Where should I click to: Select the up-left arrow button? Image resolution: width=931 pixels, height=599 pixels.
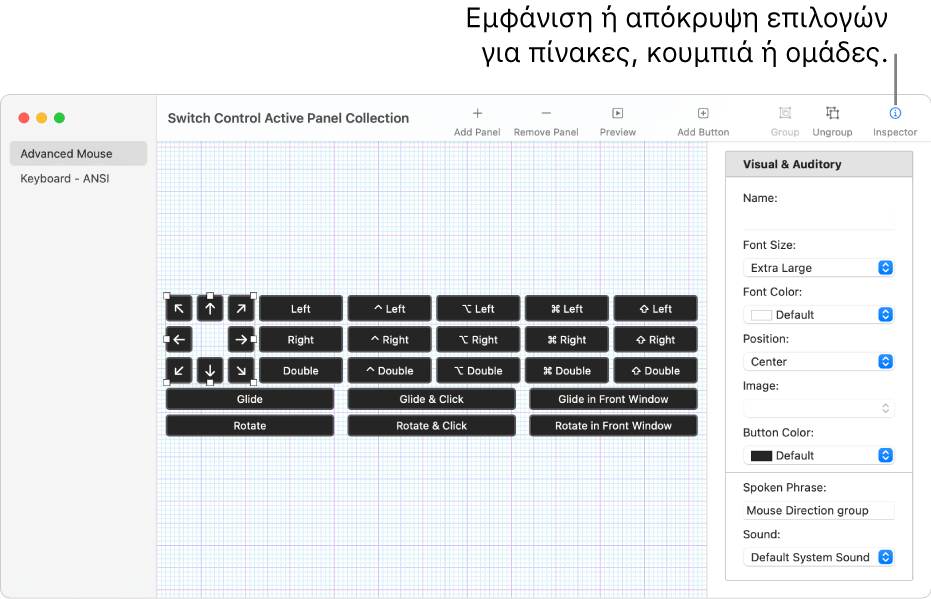pos(179,309)
